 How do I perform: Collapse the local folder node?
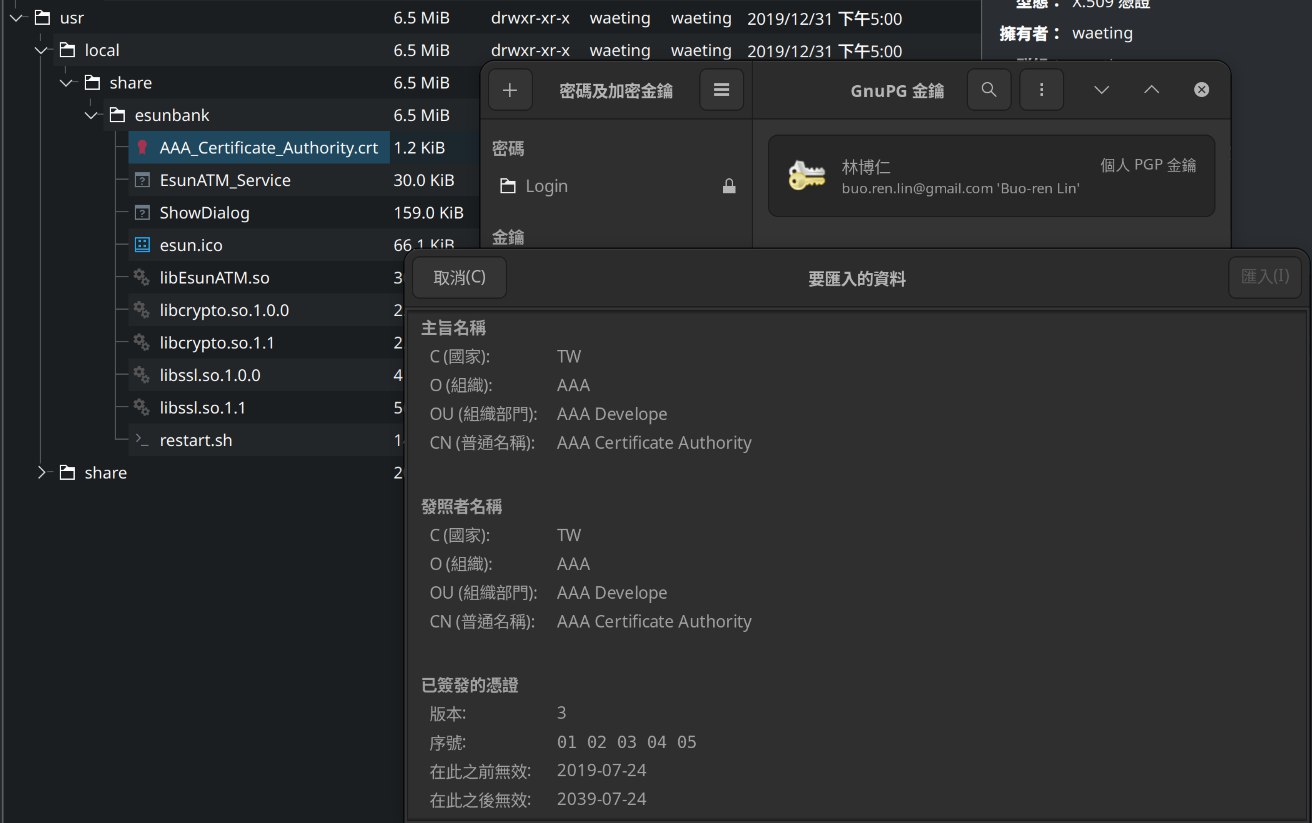click(x=42, y=50)
